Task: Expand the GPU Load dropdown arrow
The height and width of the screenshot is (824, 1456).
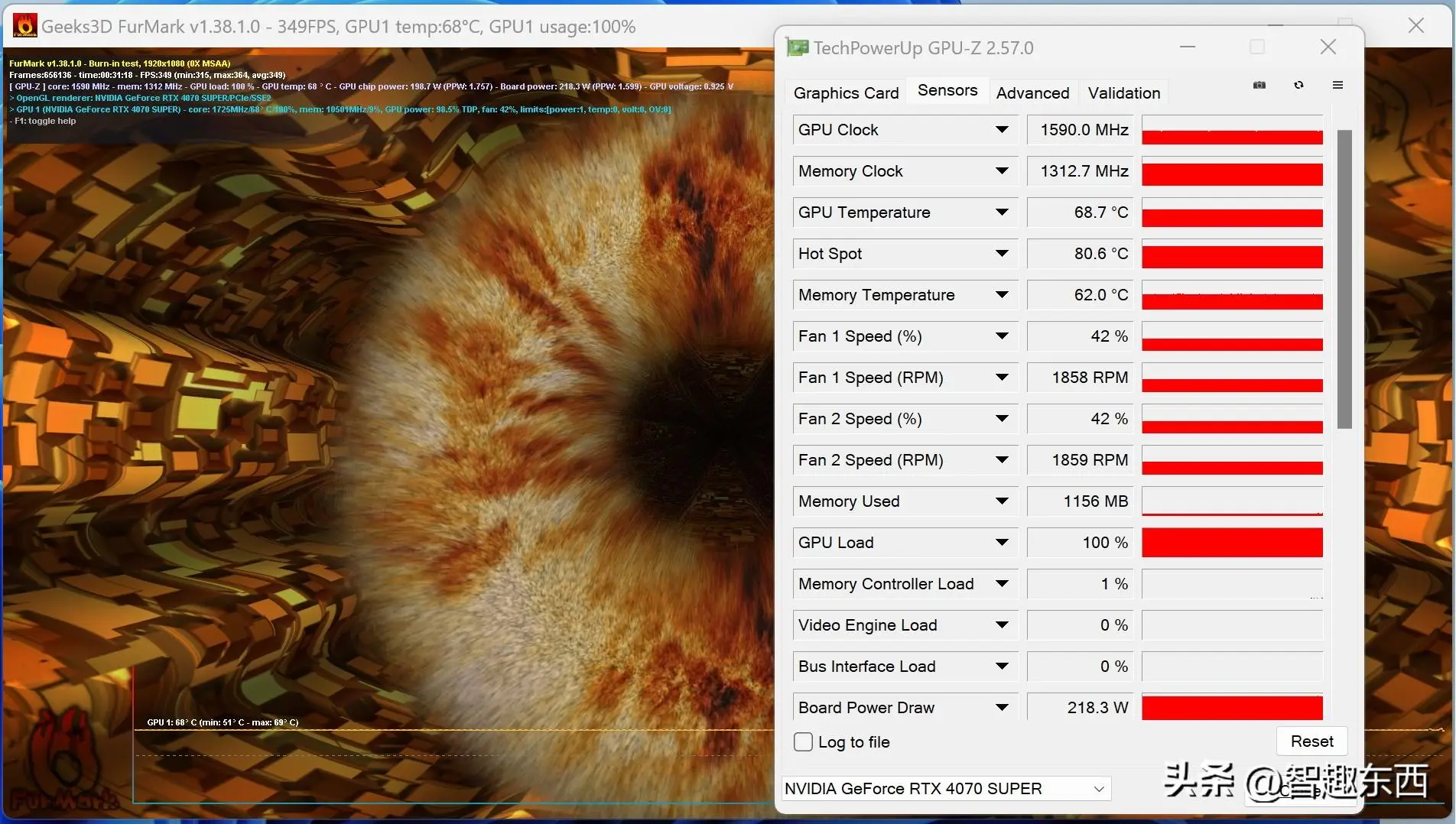Action: pos(1002,542)
